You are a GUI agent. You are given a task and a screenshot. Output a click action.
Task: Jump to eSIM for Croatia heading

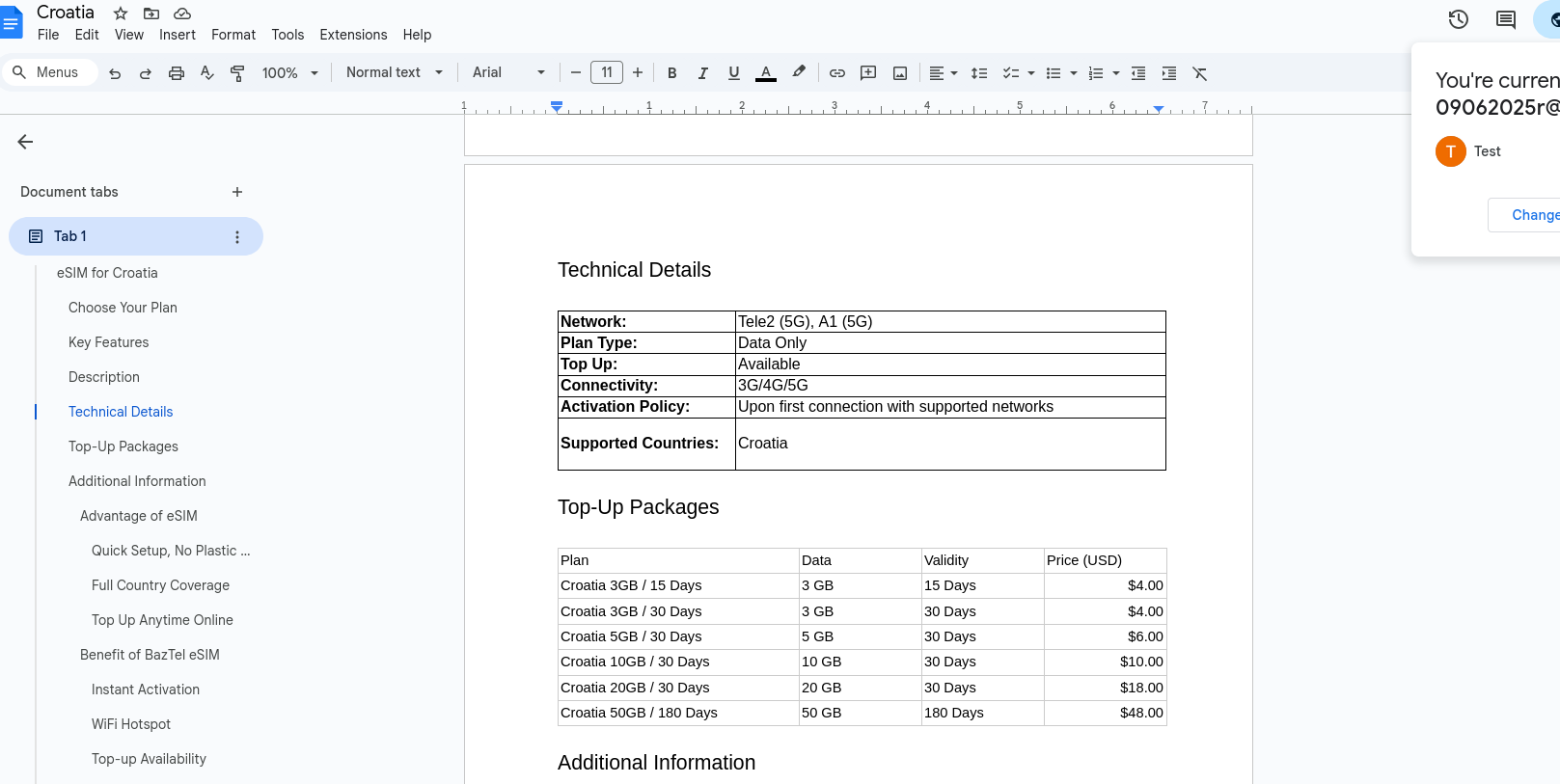click(x=107, y=273)
